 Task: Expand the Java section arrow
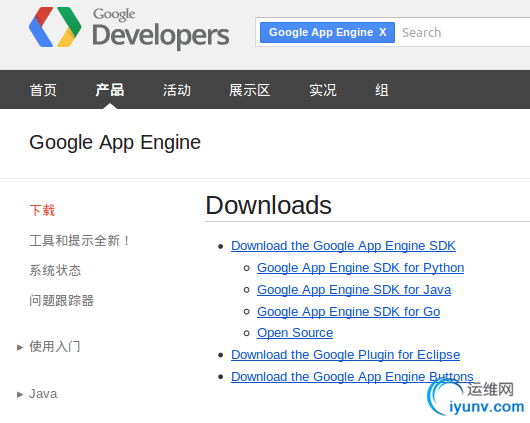[x=20, y=394]
